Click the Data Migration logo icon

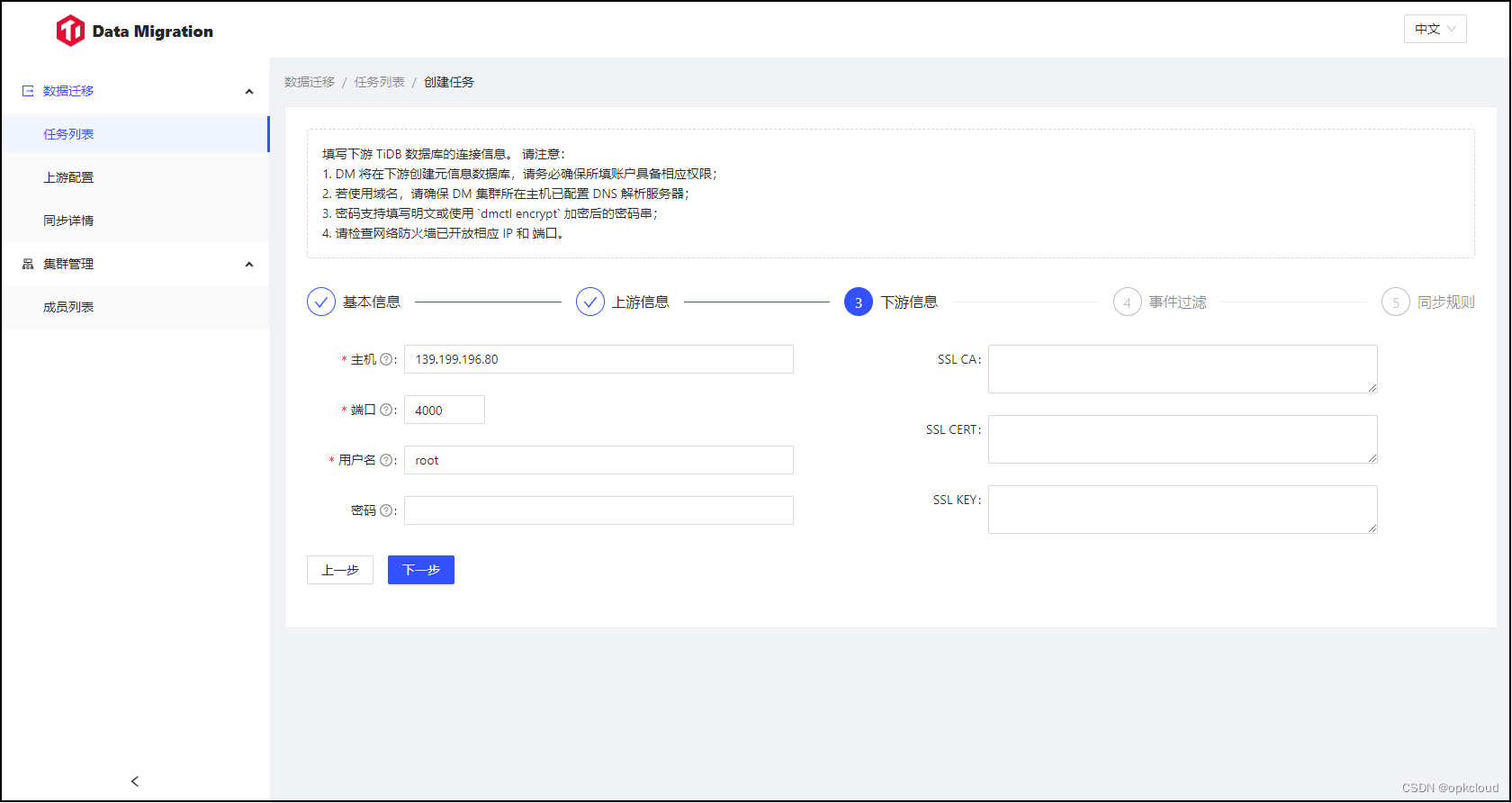pos(70,31)
